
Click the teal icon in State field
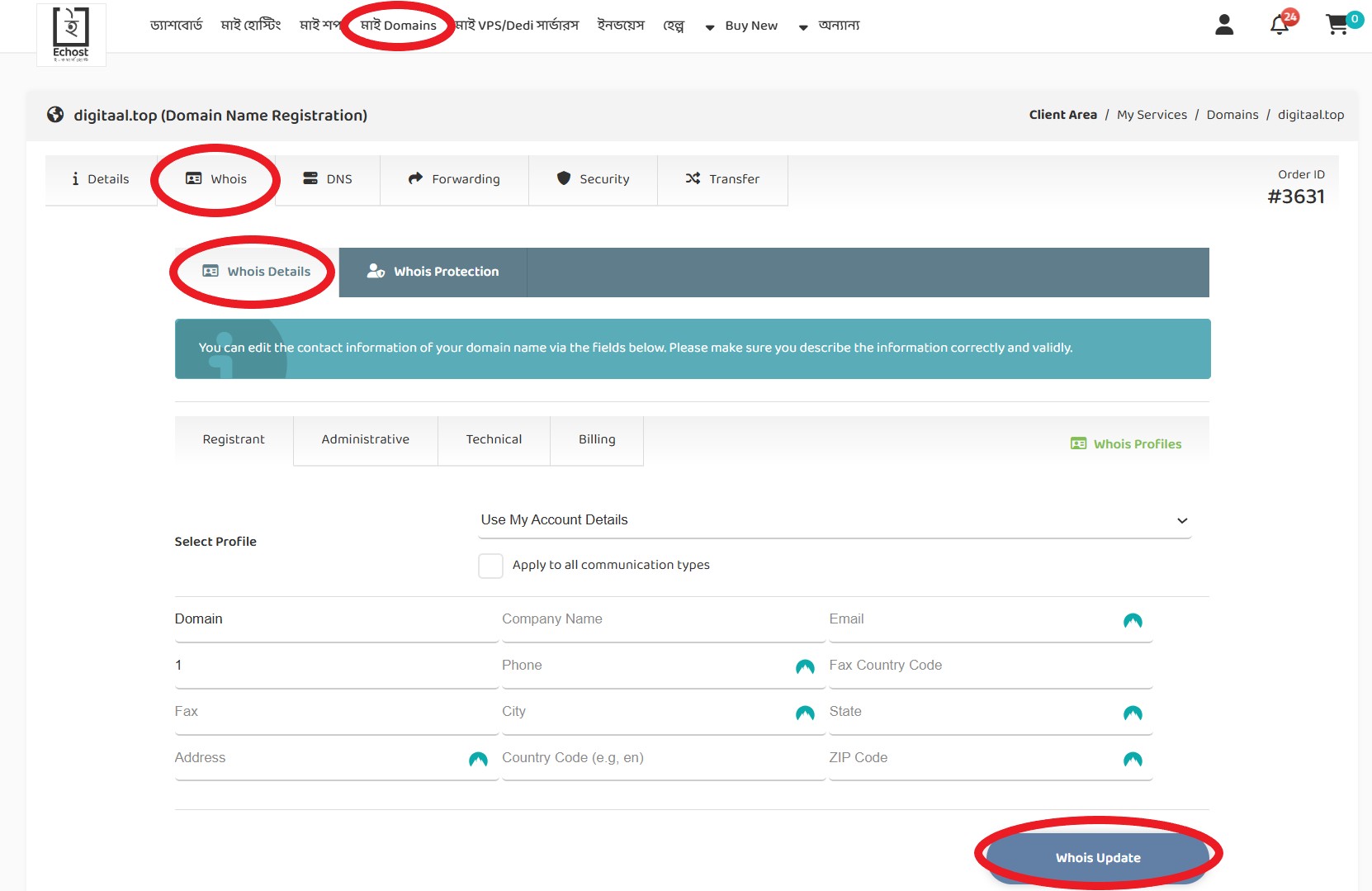[1133, 713]
